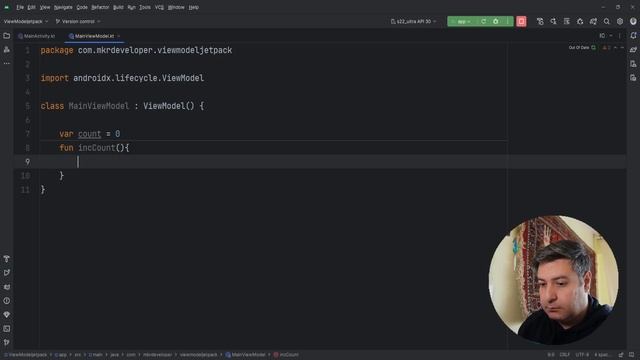Click the indent spaces setting in status bar
Viewport: 640px width, 360px height.
click(602, 355)
